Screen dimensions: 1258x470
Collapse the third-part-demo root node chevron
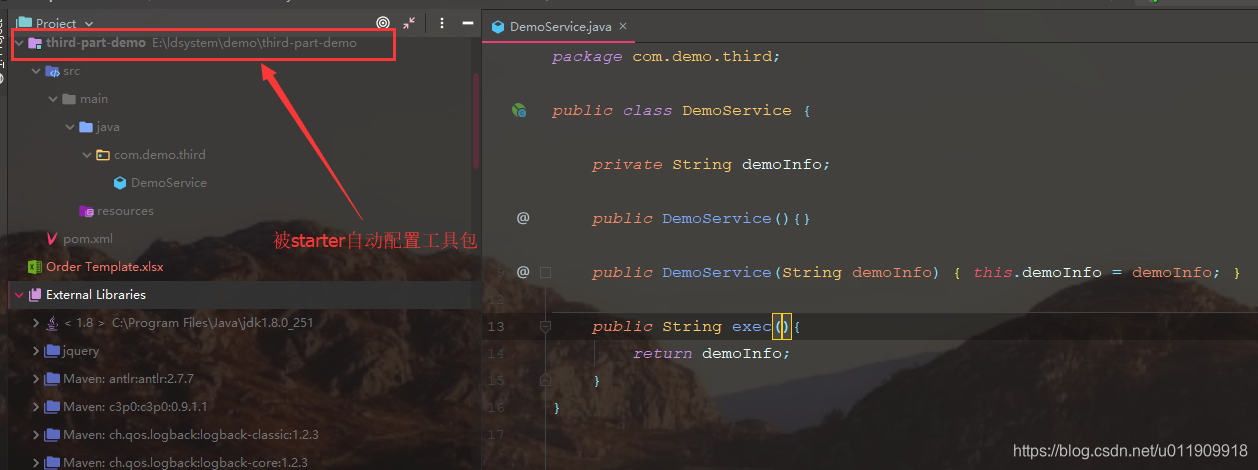click(x=19, y=43)
